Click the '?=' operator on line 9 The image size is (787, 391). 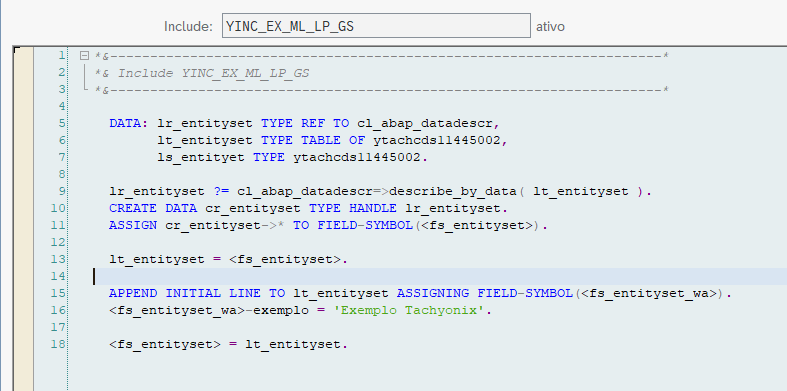pyautogui.click(x=221, y=191)
